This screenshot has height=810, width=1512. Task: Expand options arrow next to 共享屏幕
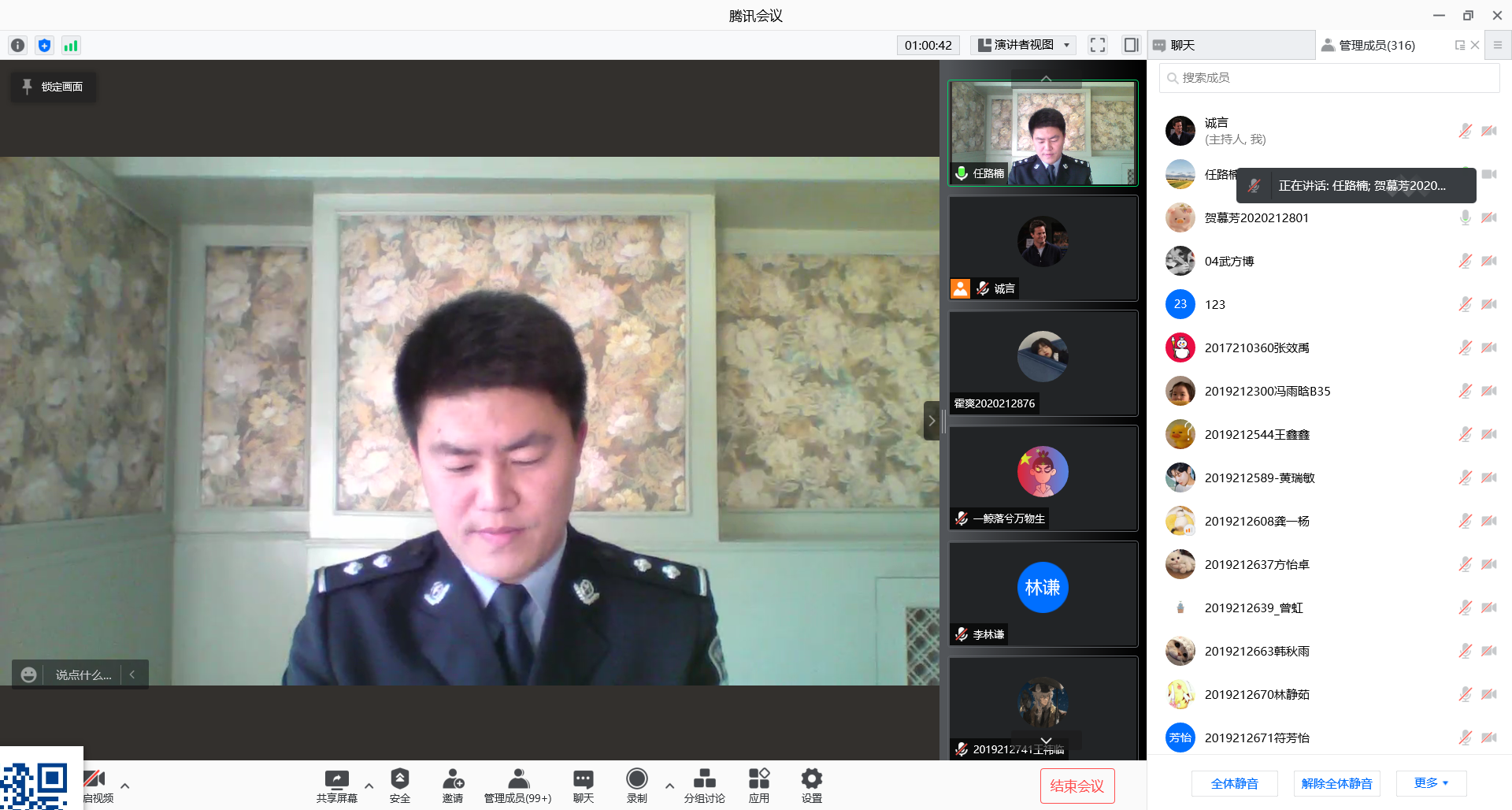coord(369,786)
